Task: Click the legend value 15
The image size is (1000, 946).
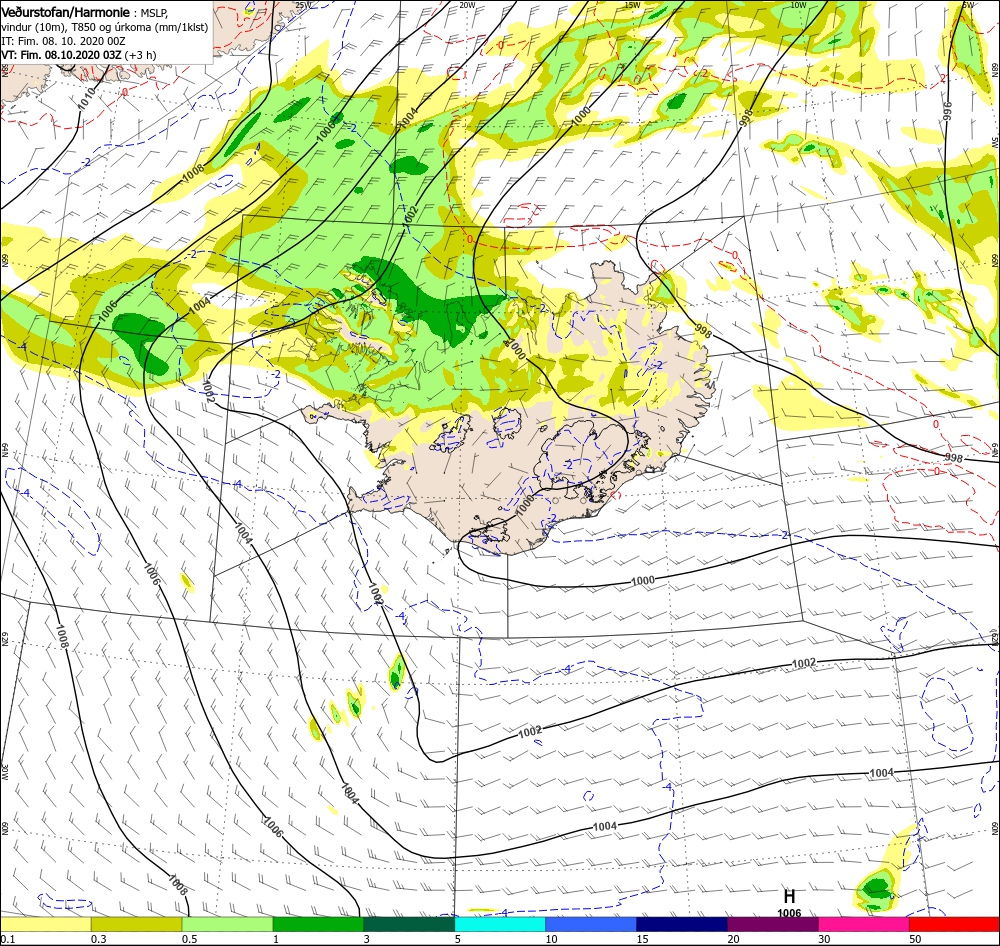Action: (642, 939)
